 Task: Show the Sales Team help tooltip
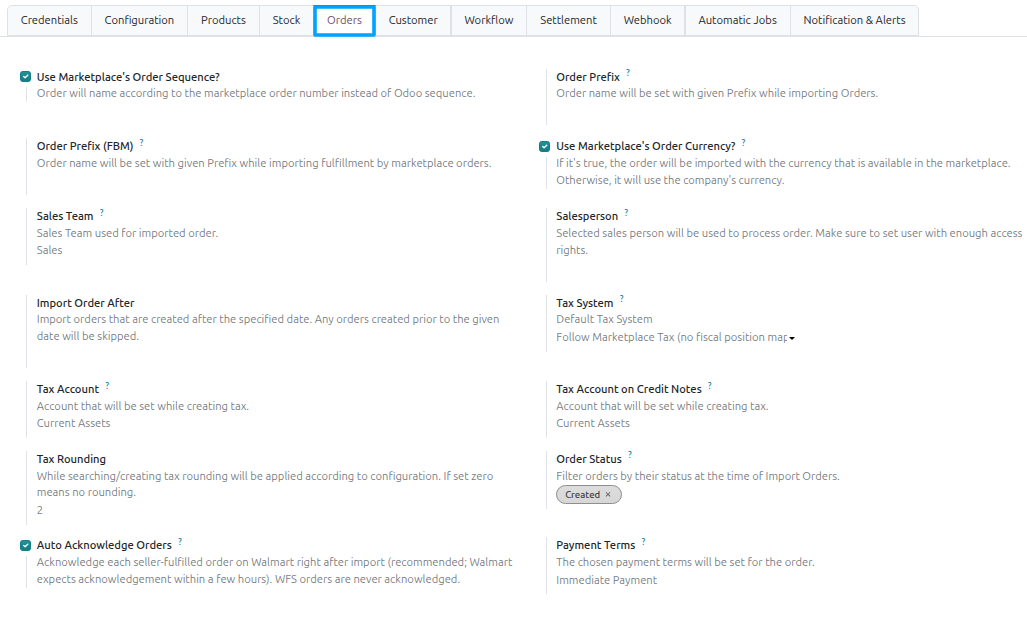[x=102, y=211]
